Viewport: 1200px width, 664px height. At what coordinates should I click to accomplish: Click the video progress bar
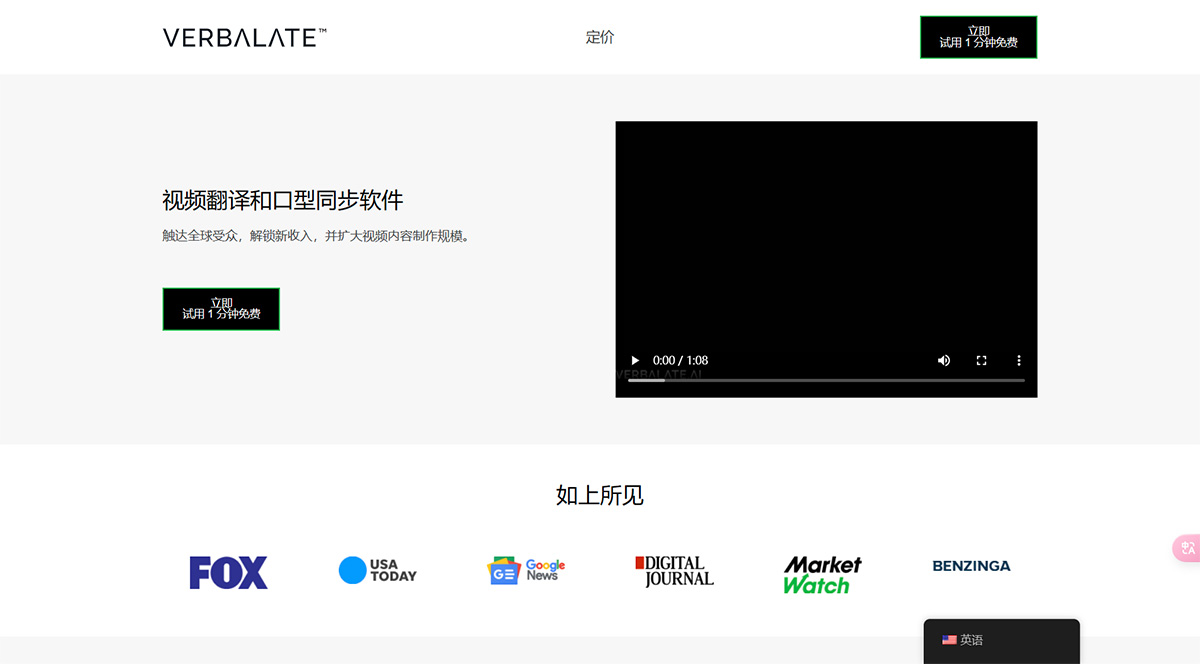point(826,381)
